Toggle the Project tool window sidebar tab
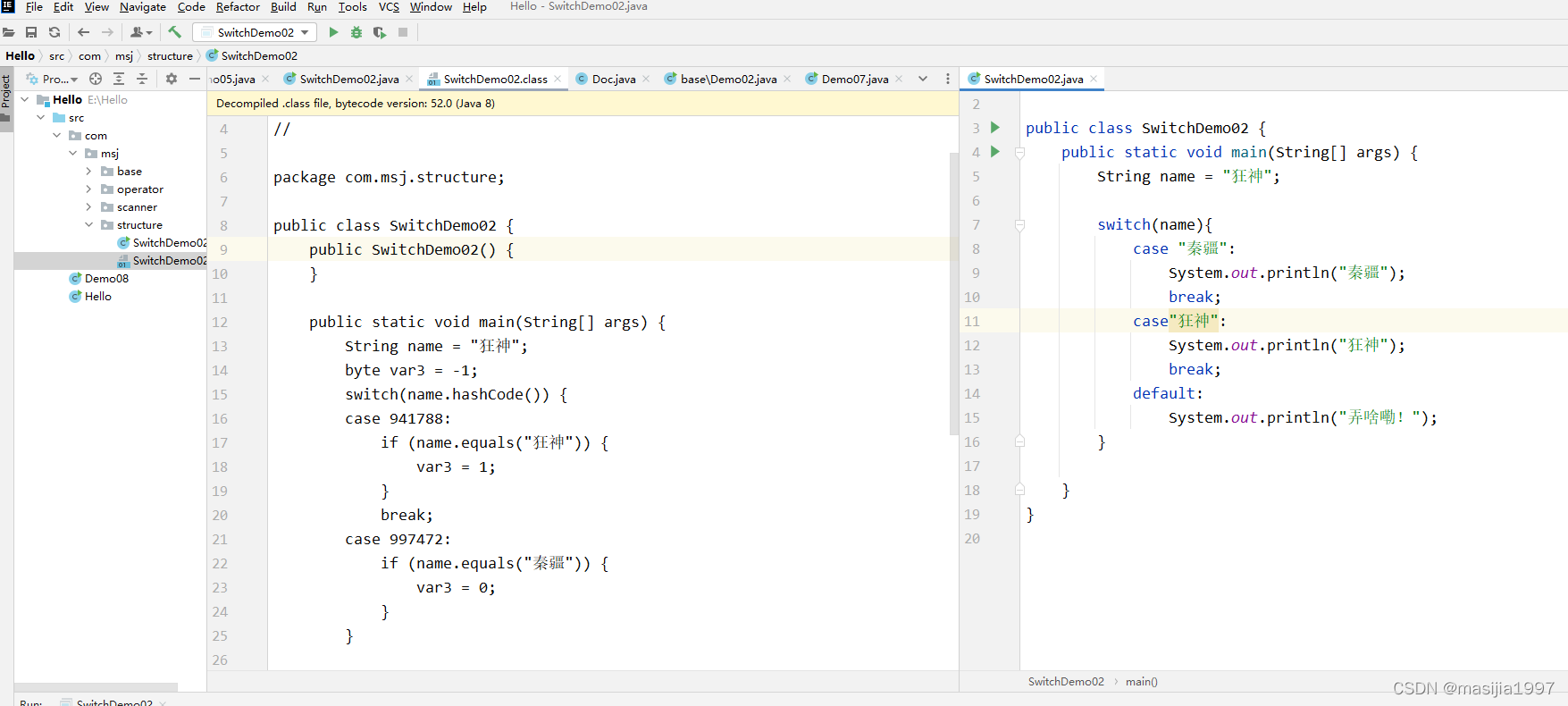1568x706 pixels. (x=6, y=99)
